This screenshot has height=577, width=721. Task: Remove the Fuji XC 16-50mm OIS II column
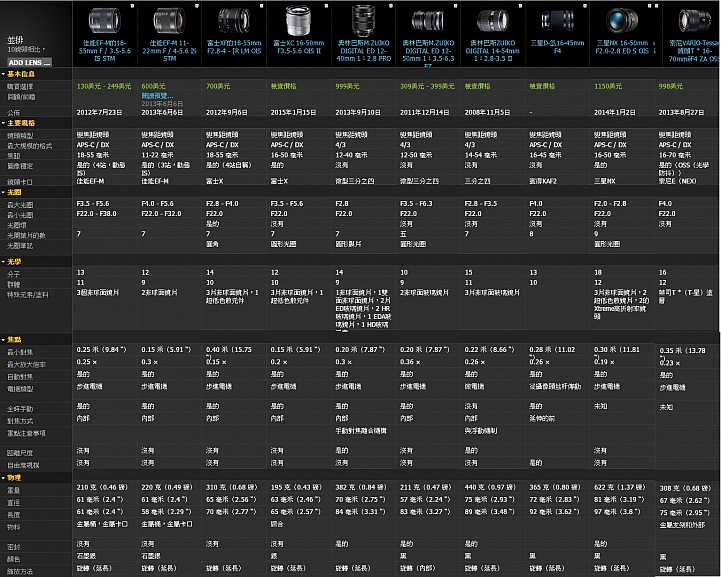click(x=326, y=6)
